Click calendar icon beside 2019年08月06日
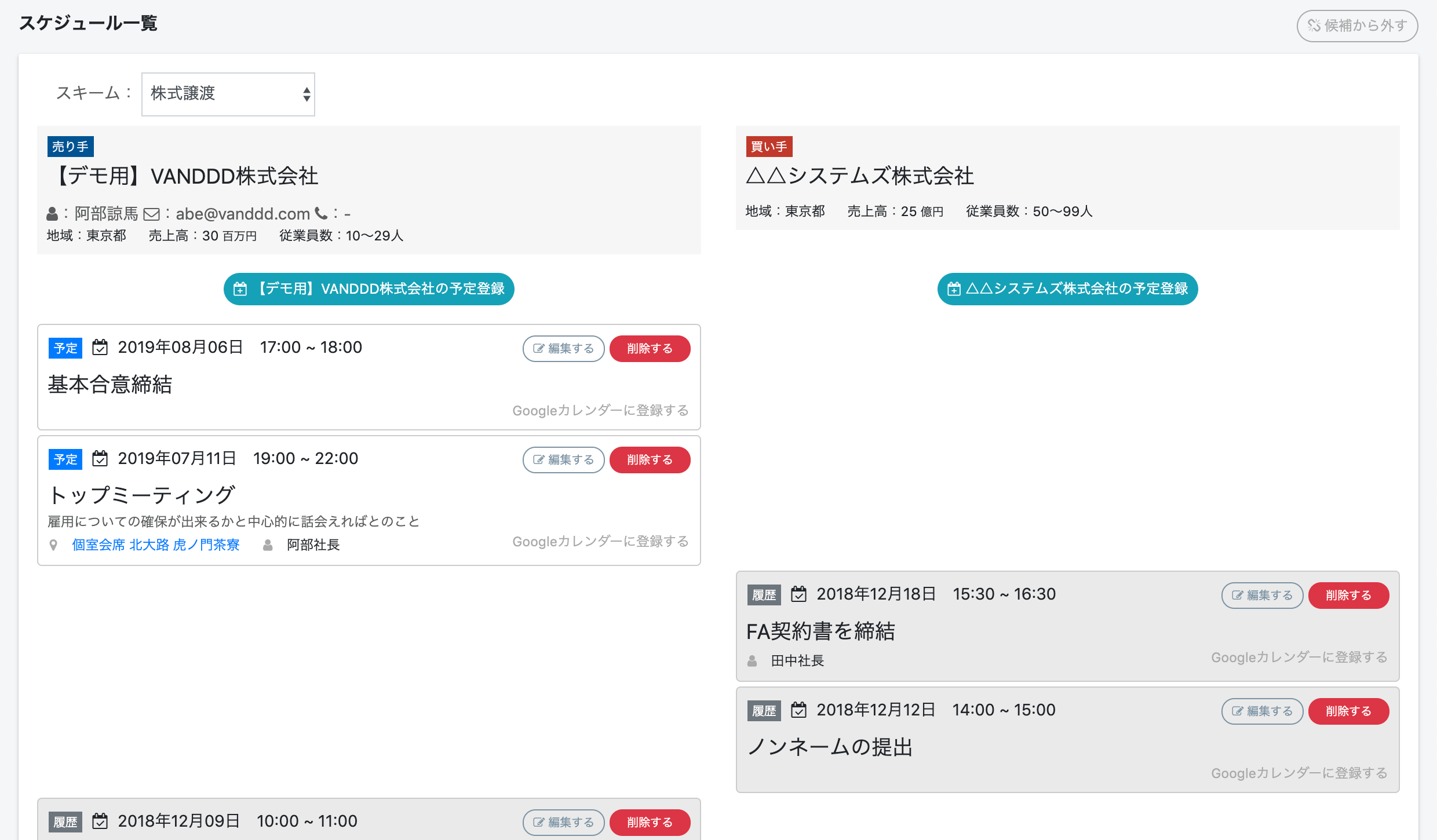This screenshot has height=840, width=1437. (x=100, y=348)
